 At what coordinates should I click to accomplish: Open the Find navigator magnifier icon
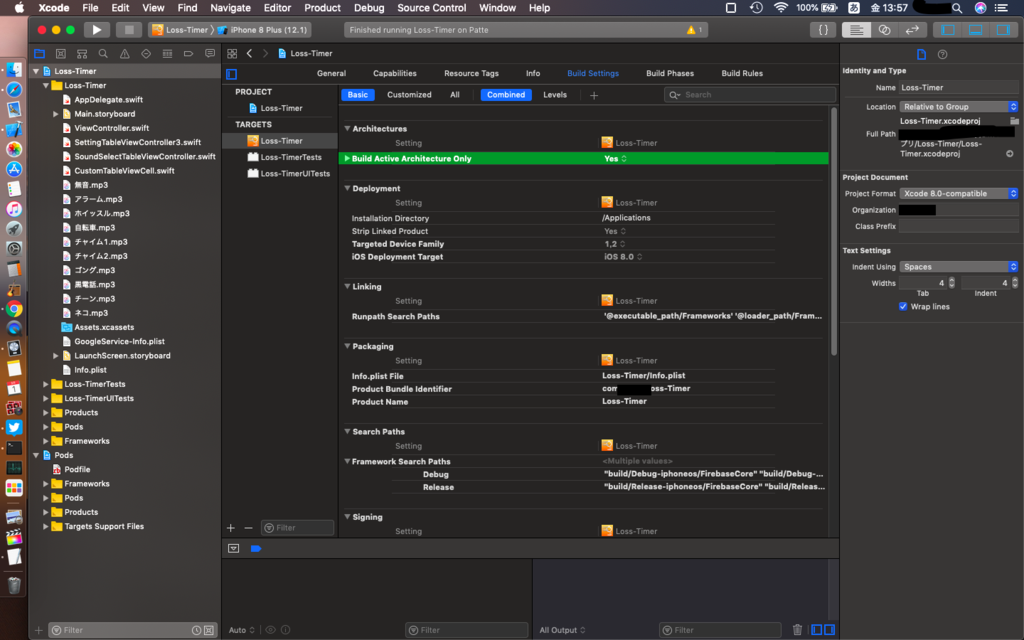[103, 54]
